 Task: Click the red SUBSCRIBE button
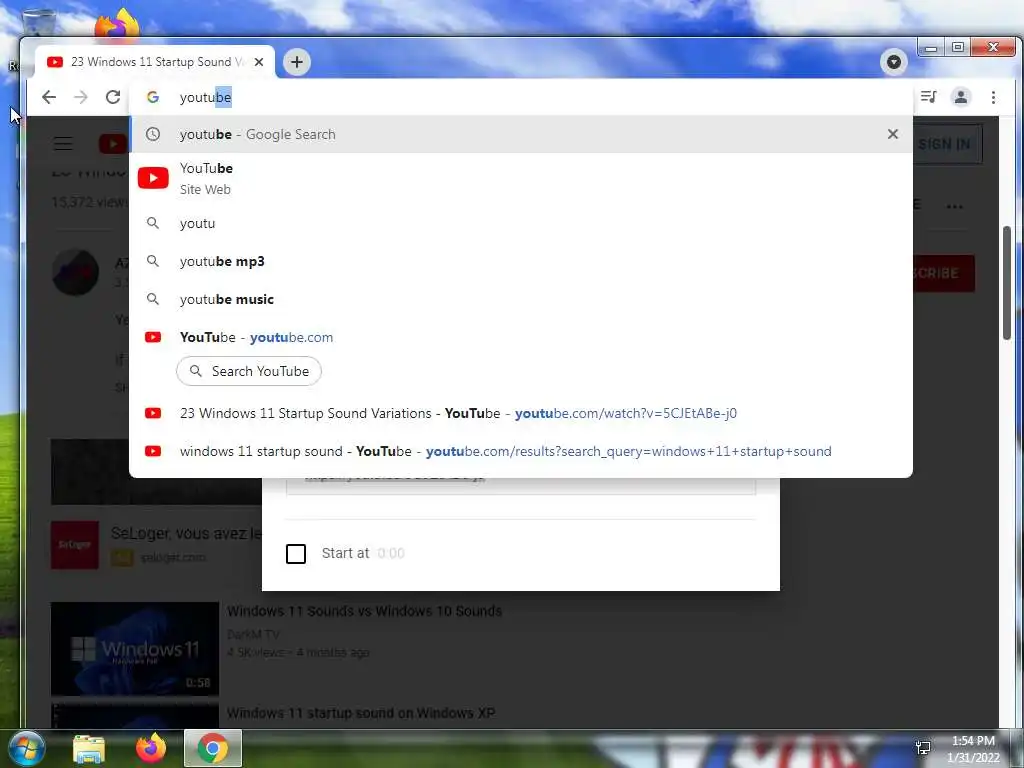[944, 273]
